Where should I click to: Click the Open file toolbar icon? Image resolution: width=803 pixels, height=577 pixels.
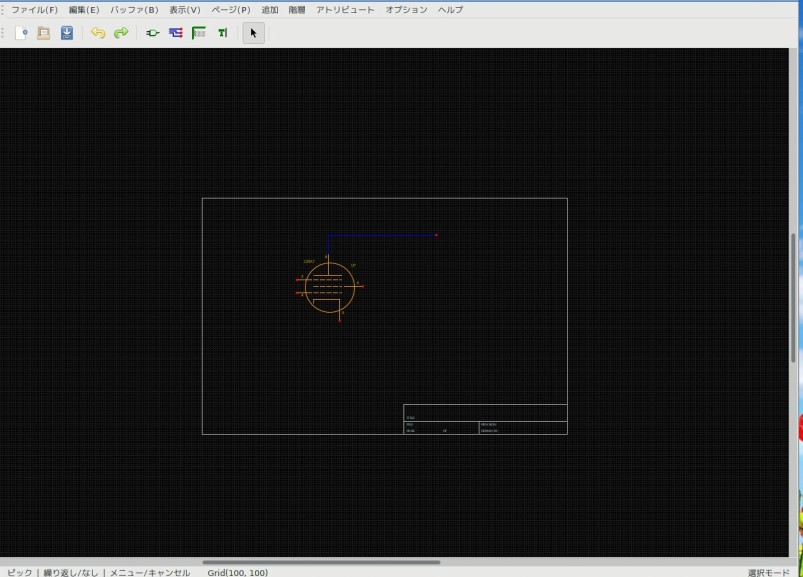coord(44,33)
